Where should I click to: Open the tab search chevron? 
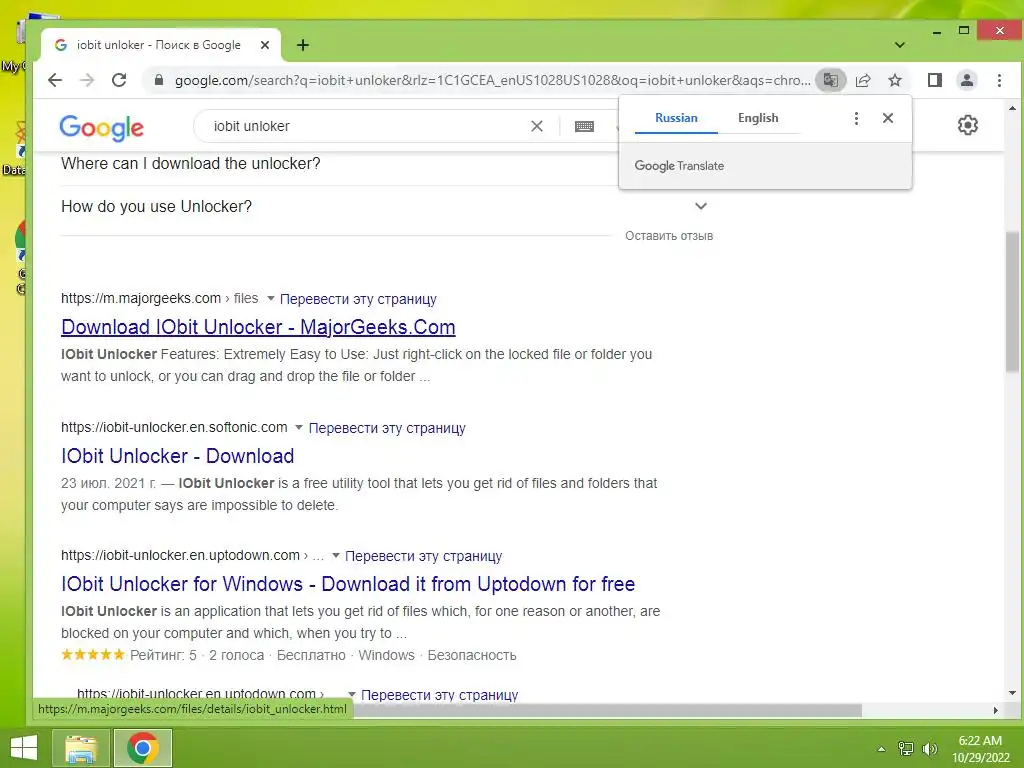click(x=899, y=45)
